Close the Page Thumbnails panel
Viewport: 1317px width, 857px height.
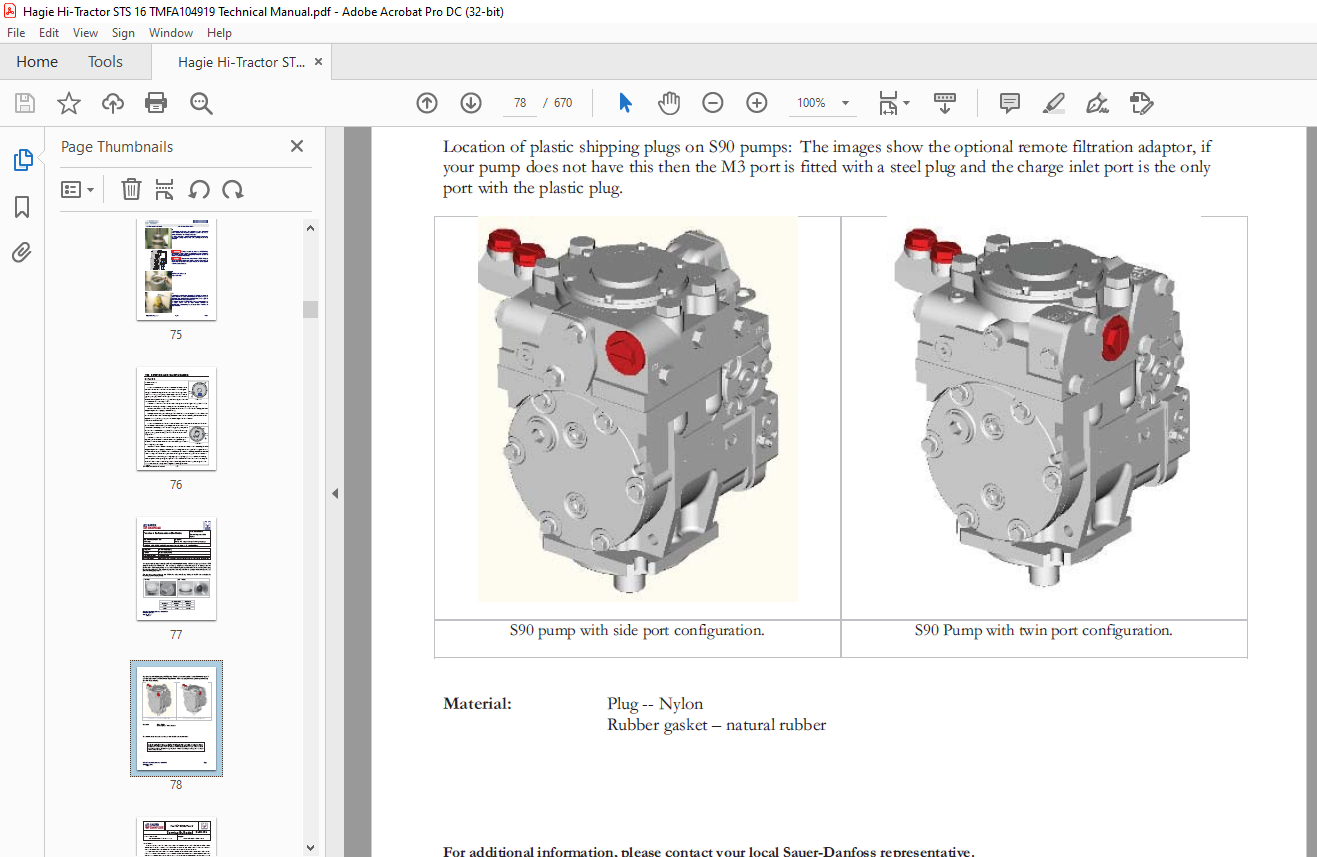[x=297, y=146]
